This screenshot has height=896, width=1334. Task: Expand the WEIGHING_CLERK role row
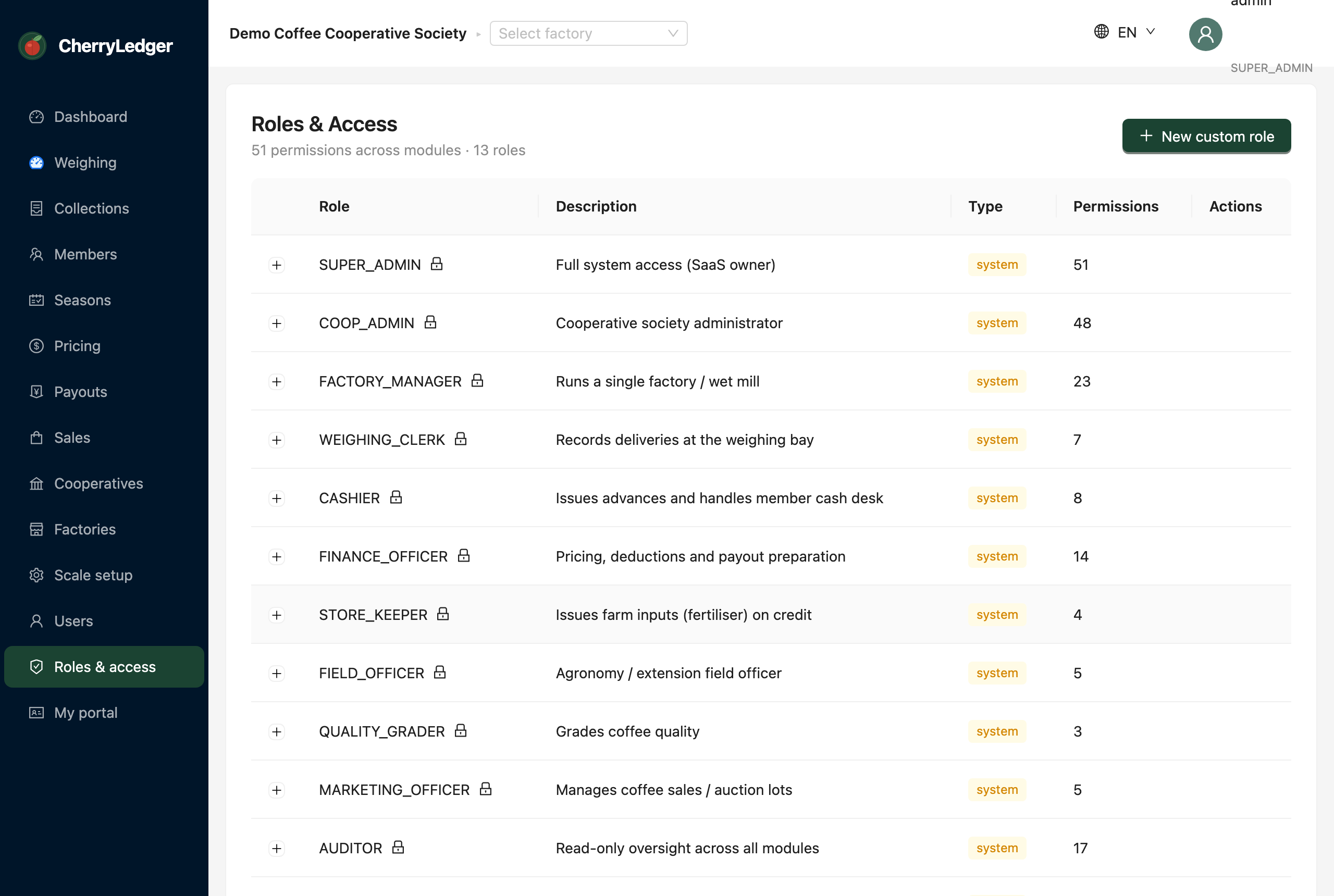pyautogui.click(x=277, y=440)
